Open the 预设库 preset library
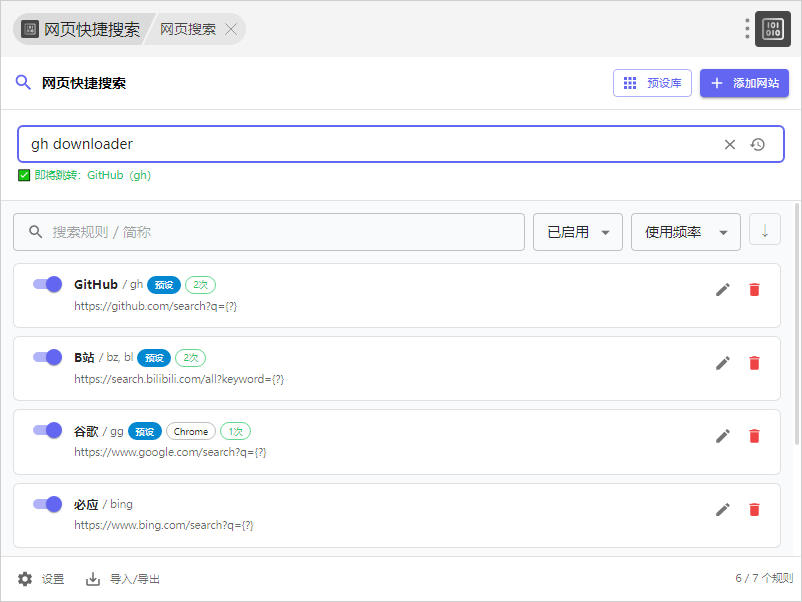The width and height of the screenshot is (802, 602). pyautogui.click(x=652, y=83)
